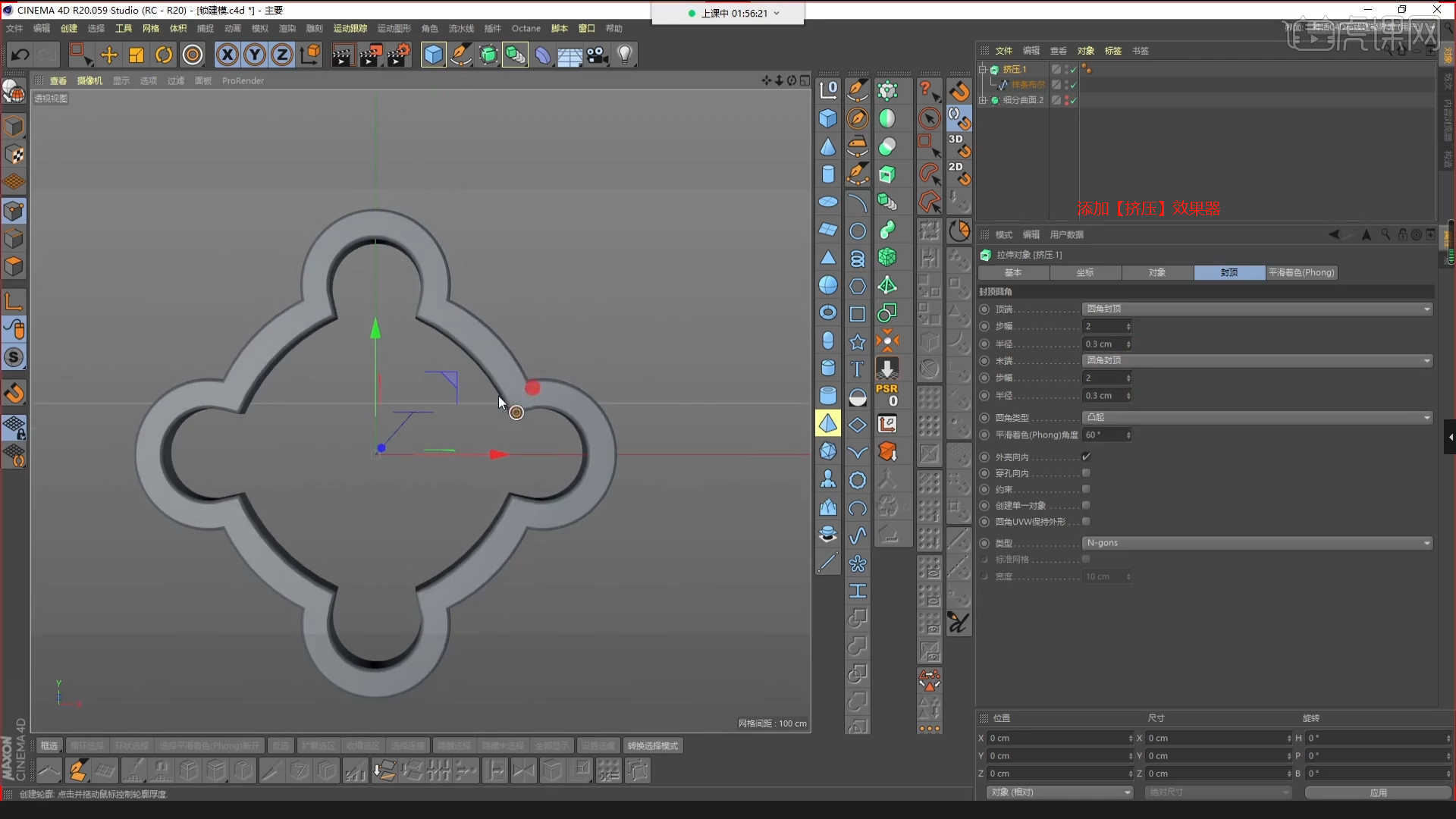Open the 末端 cap type dropdown

(x=1257, y=360)
